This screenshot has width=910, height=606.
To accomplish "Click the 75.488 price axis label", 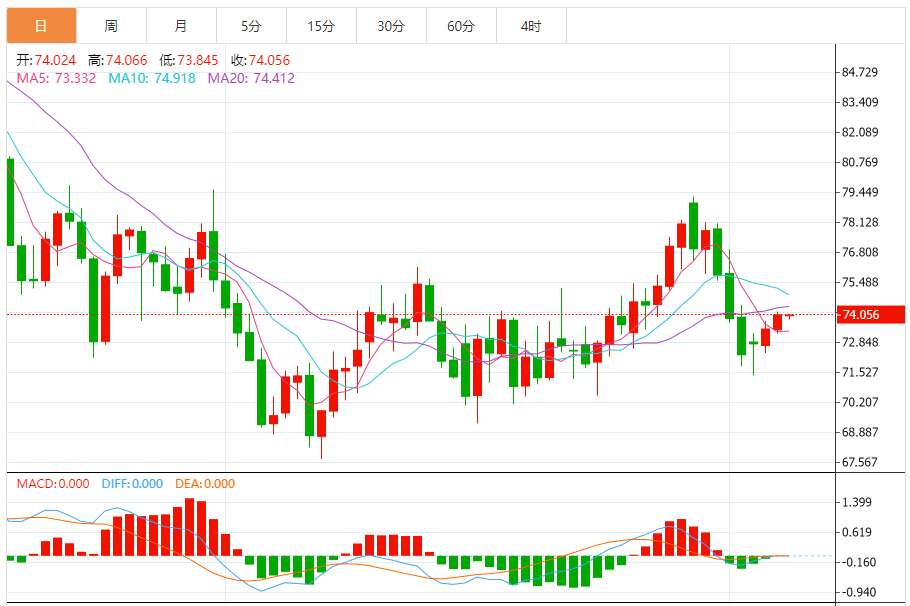I will pos(860,282).
